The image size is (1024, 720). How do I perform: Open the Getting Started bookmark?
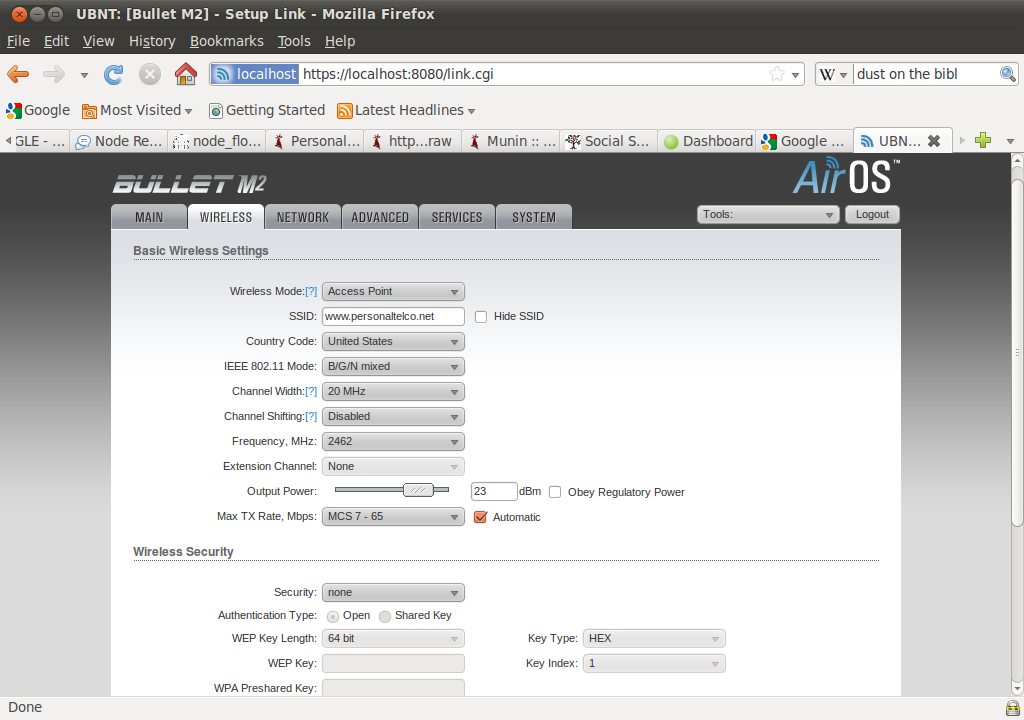[266, 110]
